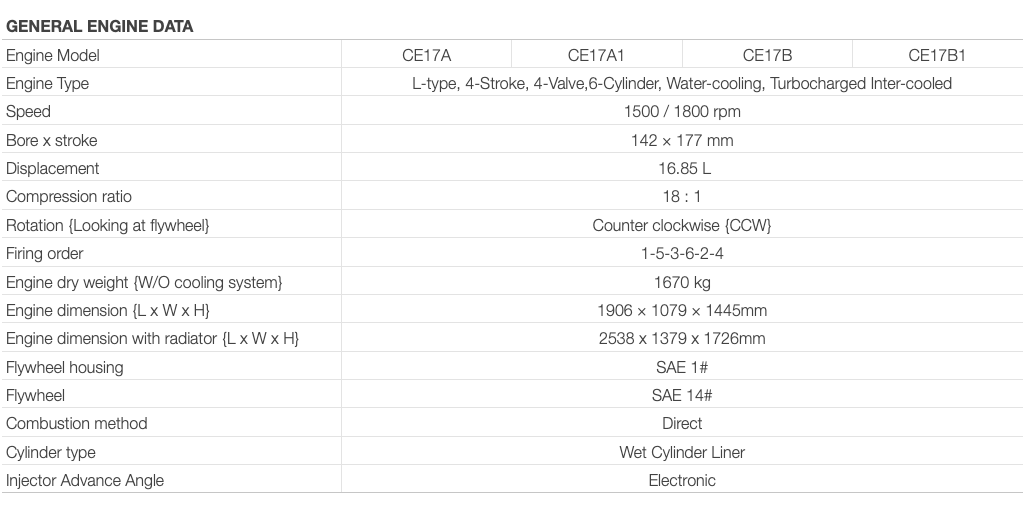Select the 1906 × 1079 × 1445mm dimension value
This screenshot has height=510, width=1026.
point(682,311)
